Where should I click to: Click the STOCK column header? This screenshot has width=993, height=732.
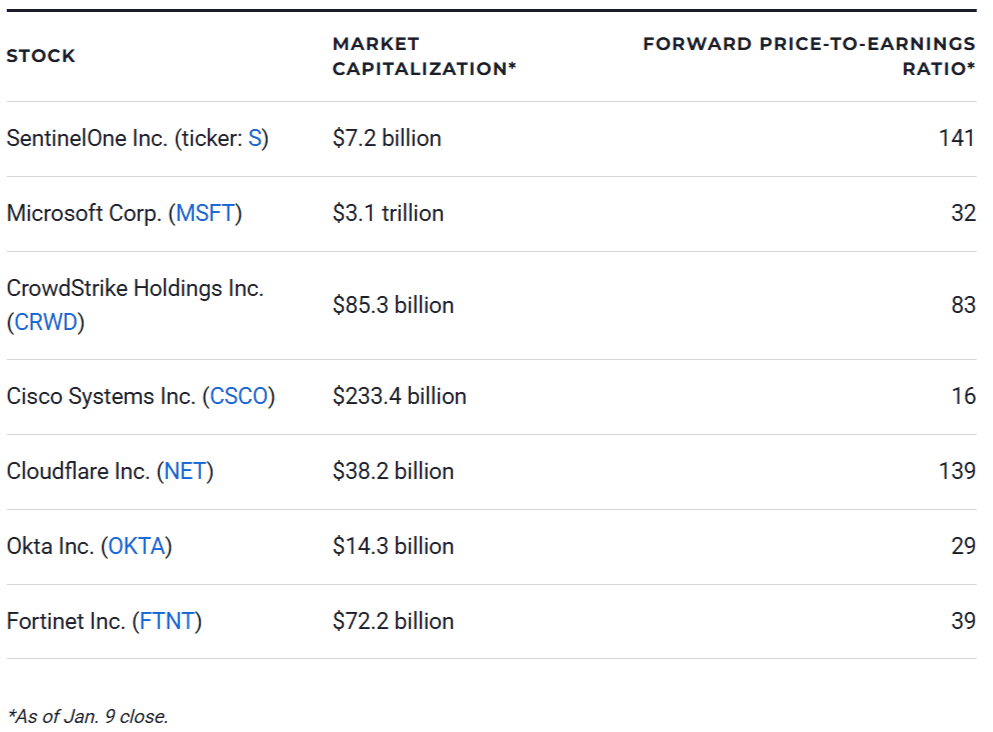pos(41,56)
